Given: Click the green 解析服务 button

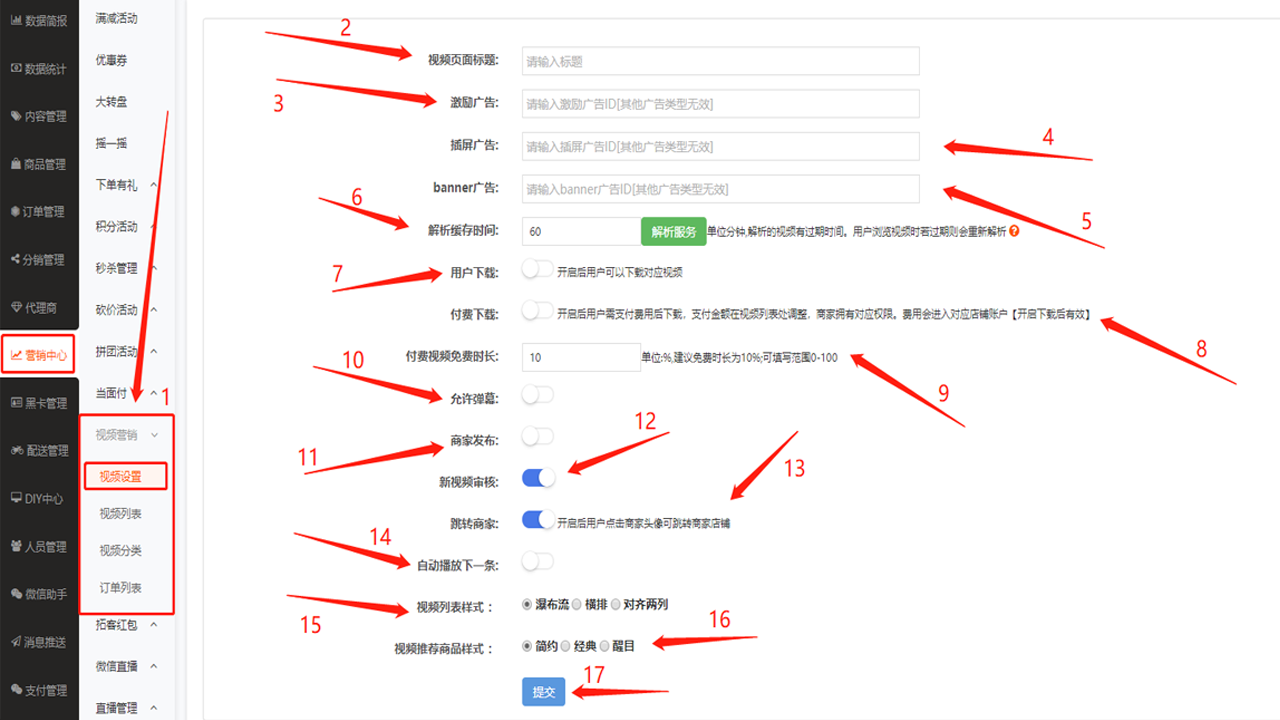Looking at the screenshot, I should point(673,231).
